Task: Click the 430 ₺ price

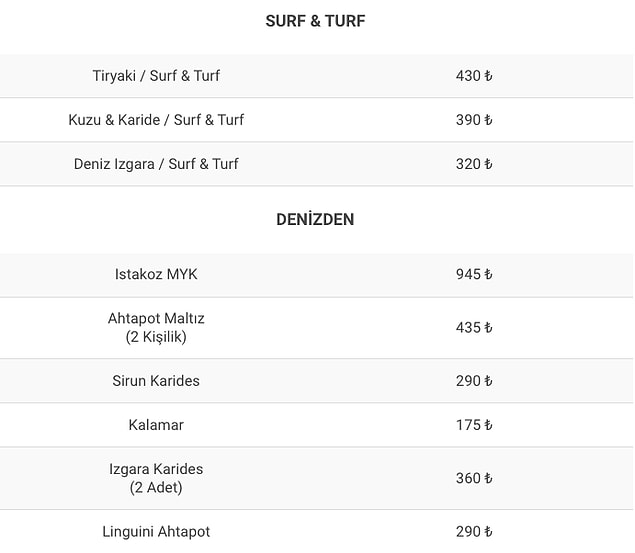Action: 474,76
